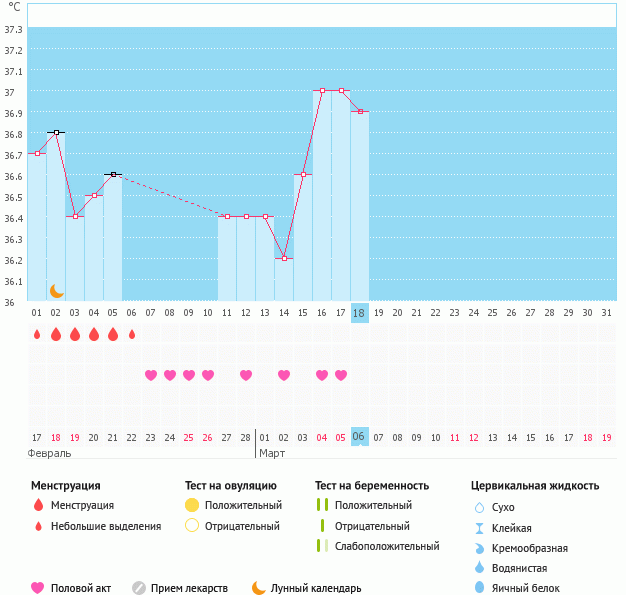Image resolution: width=626 pixels, height=595 pixels.
Task: Click the temperature point at 37 on day 16
Action: 322,90
